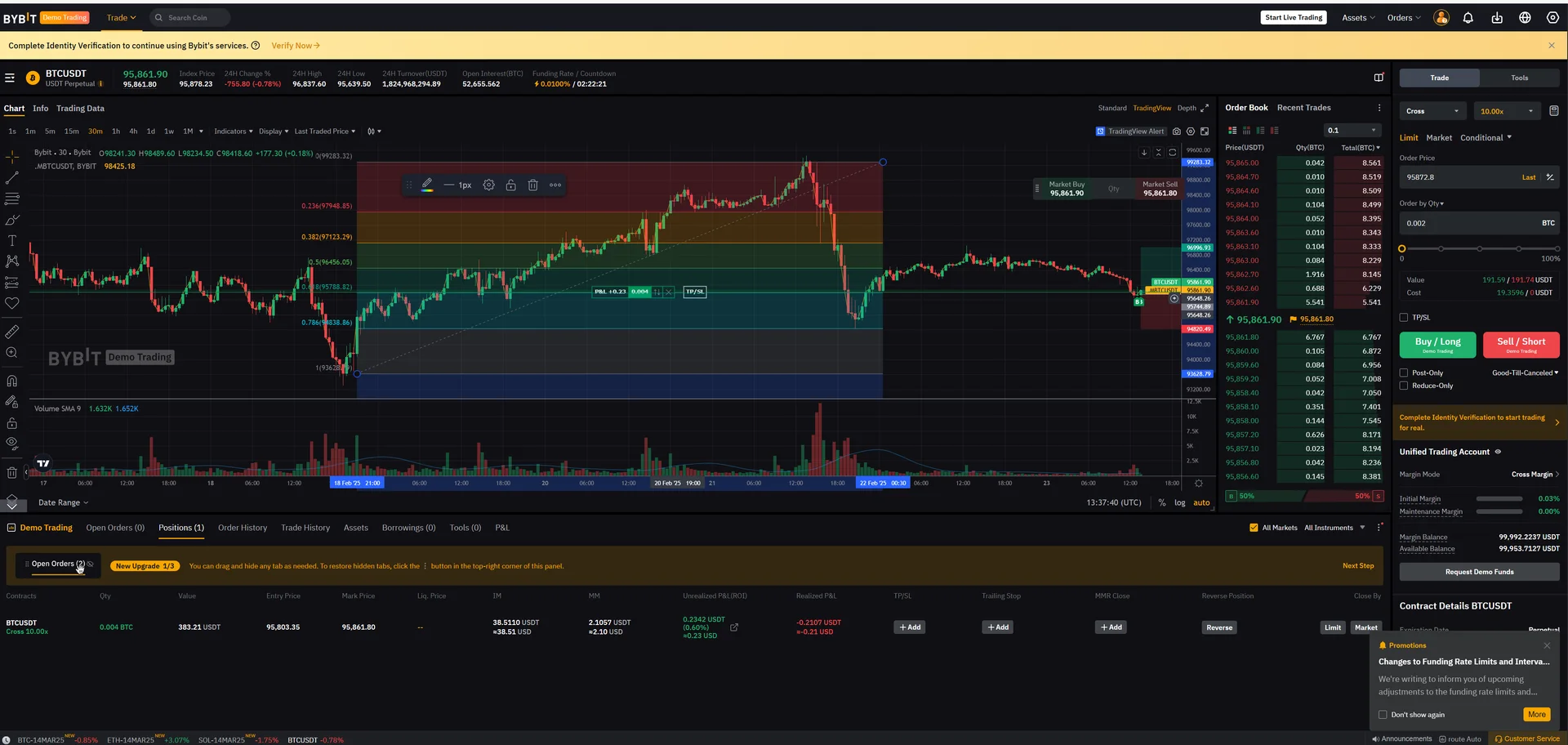Show sell orders only in order book
Screen dimensions: 1568x745
click(x=1274, y=131)
